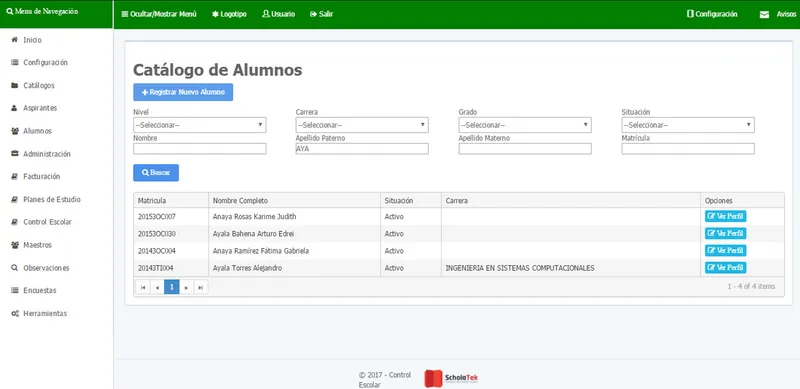
Task: Click the Herramientas gears icon
Action: (15, 313)
